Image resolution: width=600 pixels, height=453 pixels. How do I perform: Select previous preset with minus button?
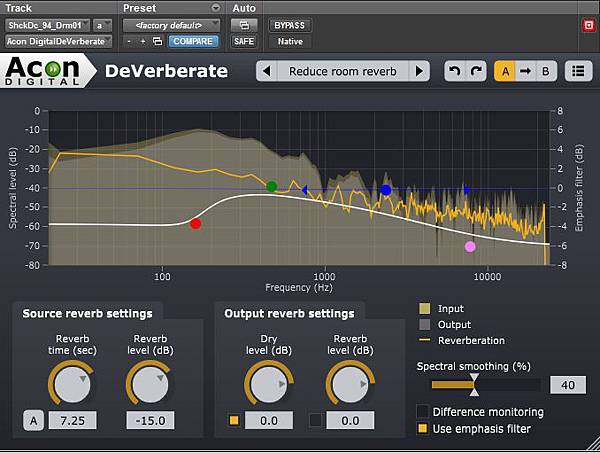click(x=129, y=41)
